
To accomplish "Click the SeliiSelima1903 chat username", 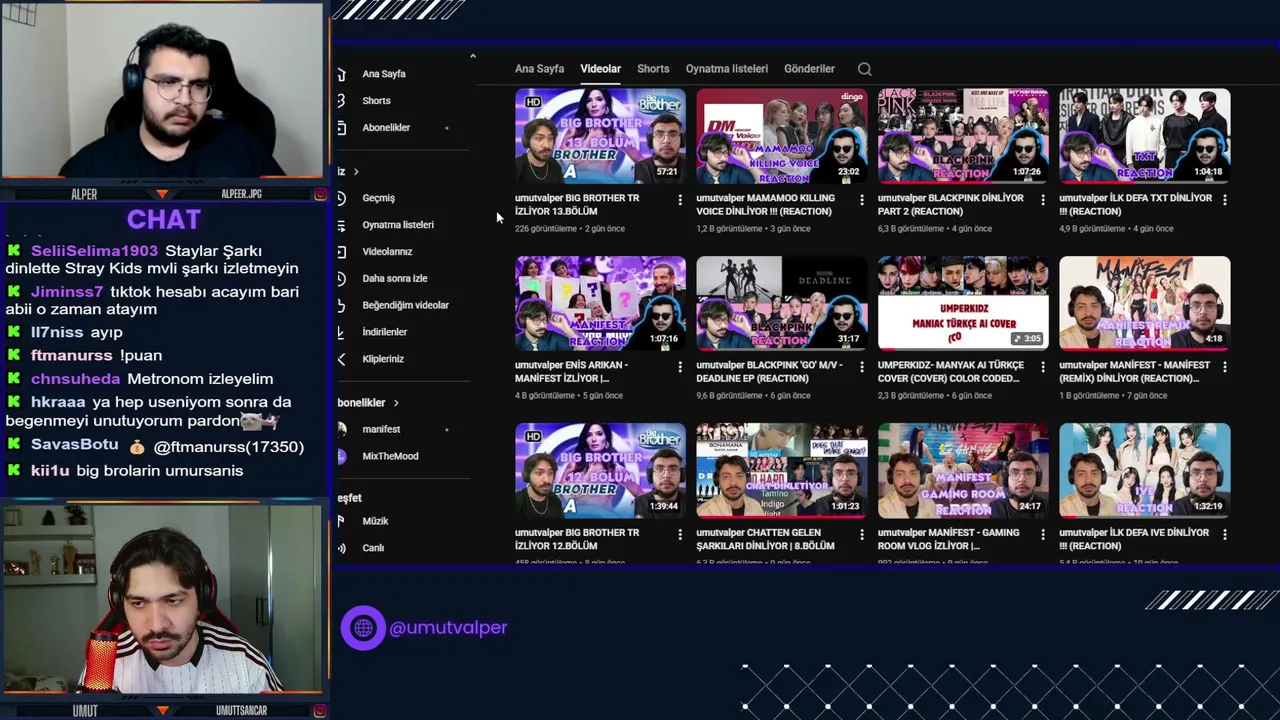I will 94,251.
